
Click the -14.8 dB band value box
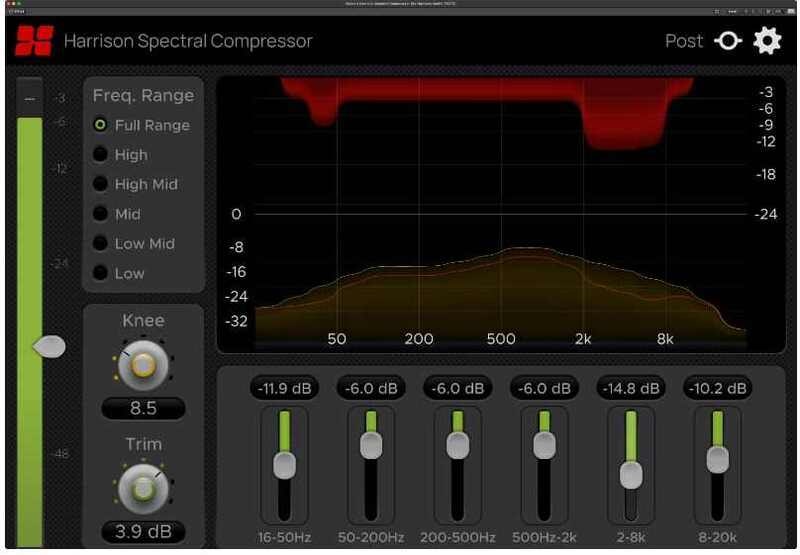click(630, 388)
